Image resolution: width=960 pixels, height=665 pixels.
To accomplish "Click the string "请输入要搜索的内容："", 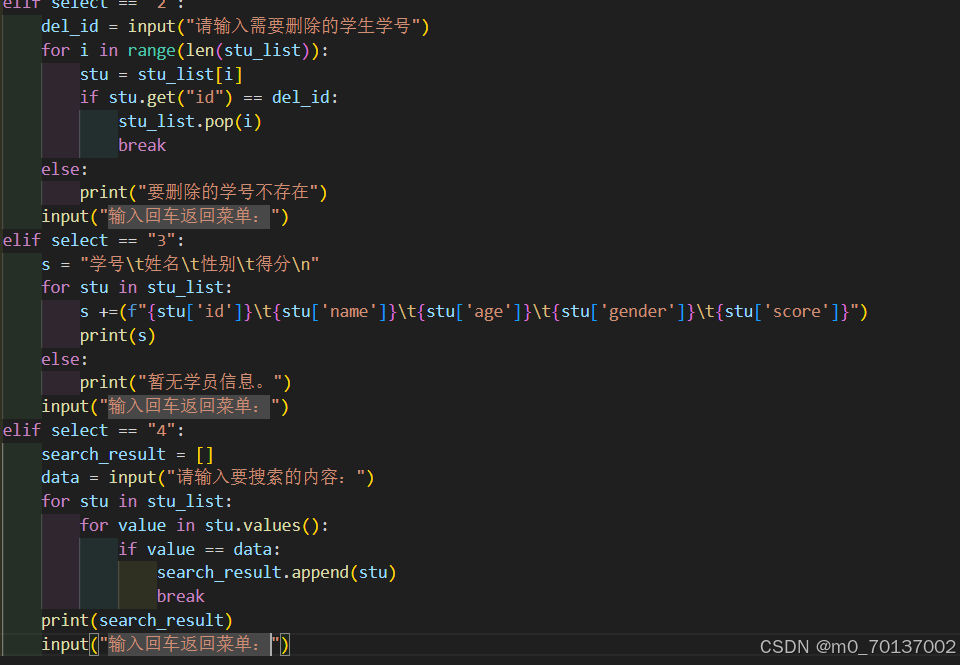I will coord(266,477).
